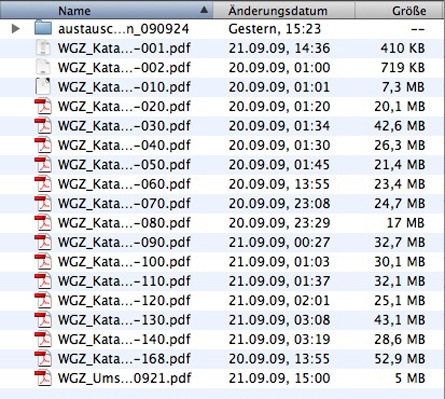Click the size value 52,9 MB
Viewport: 445px width, 399px height.
click(x=400, y=359)
